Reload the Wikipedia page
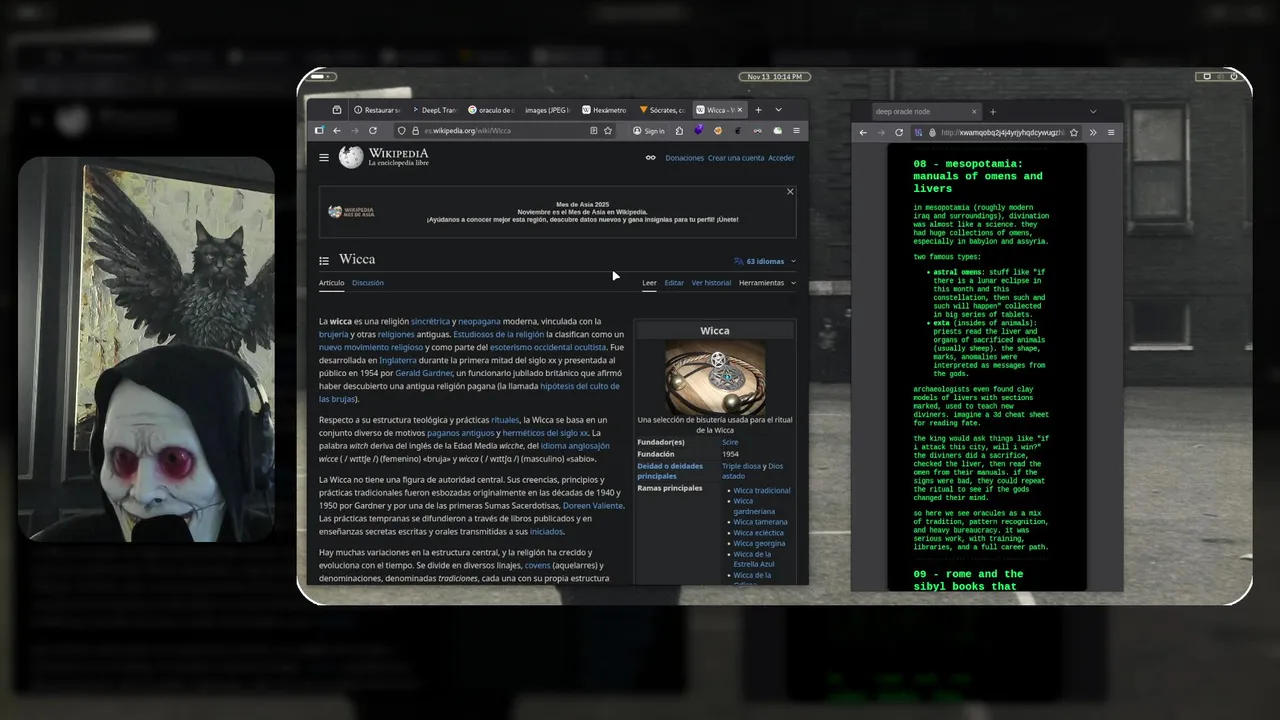 373,131
